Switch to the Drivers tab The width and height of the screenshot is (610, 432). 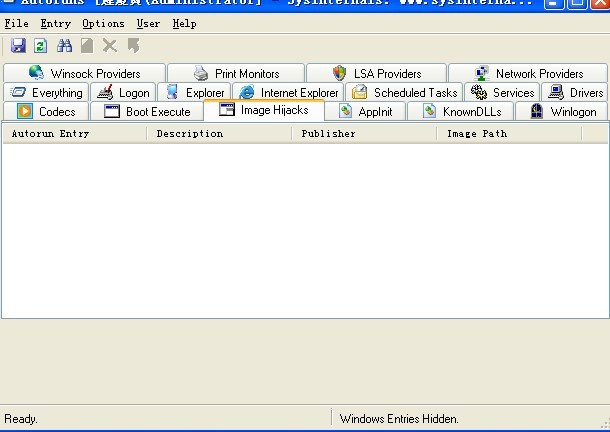(575, 93)
